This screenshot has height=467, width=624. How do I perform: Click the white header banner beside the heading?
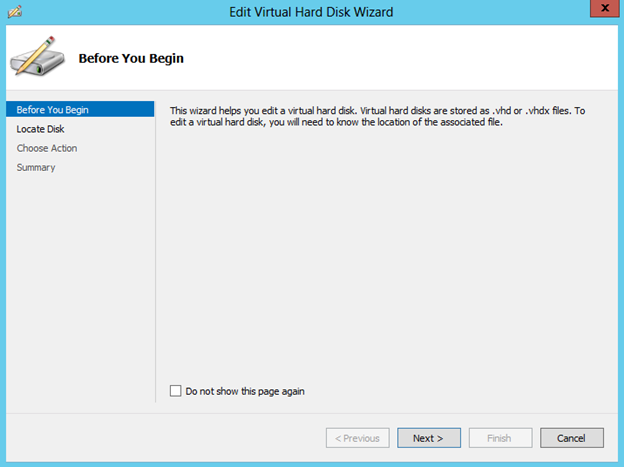[x=398, y=58]
